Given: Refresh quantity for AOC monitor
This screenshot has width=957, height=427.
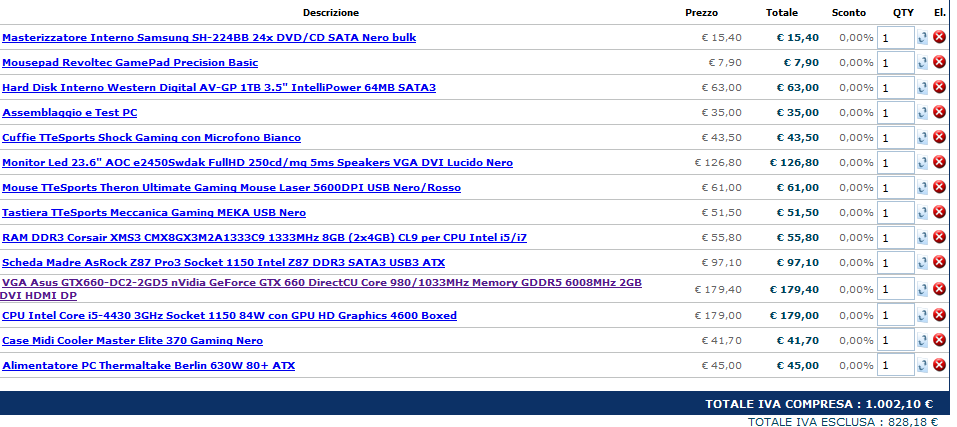Looking at the screenshot, I should (x=922, y=163).
